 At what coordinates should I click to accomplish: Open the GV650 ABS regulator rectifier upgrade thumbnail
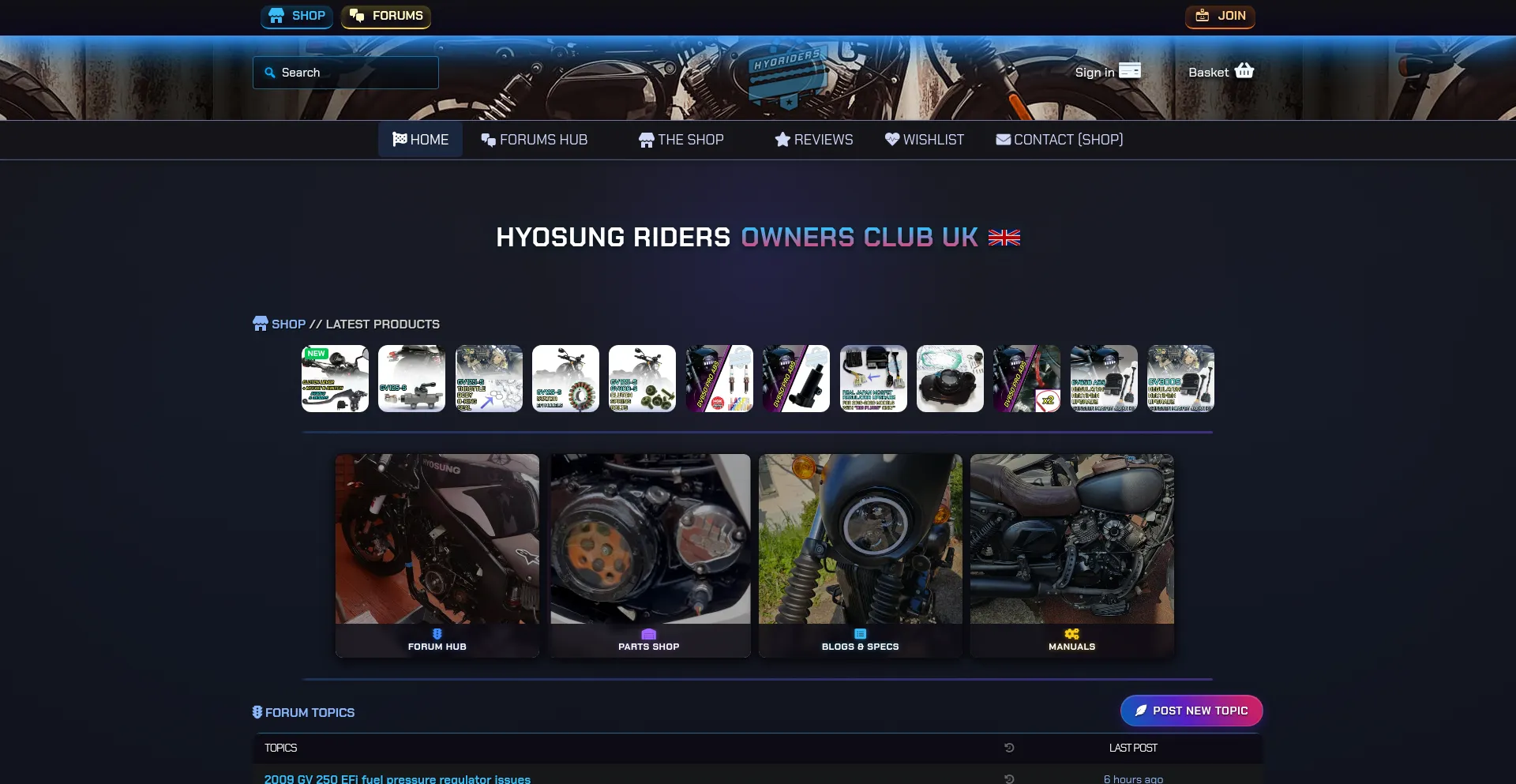click(1104, 378)
